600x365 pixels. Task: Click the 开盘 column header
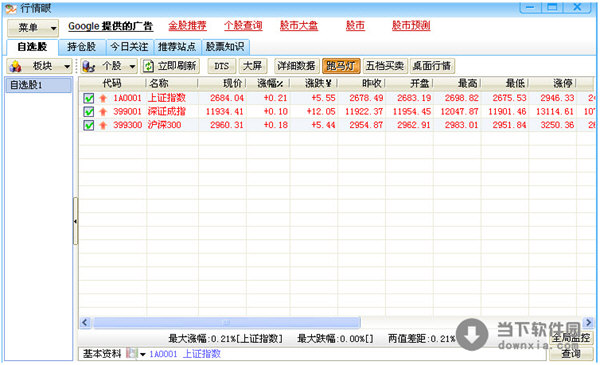click(x=409, y=83)
